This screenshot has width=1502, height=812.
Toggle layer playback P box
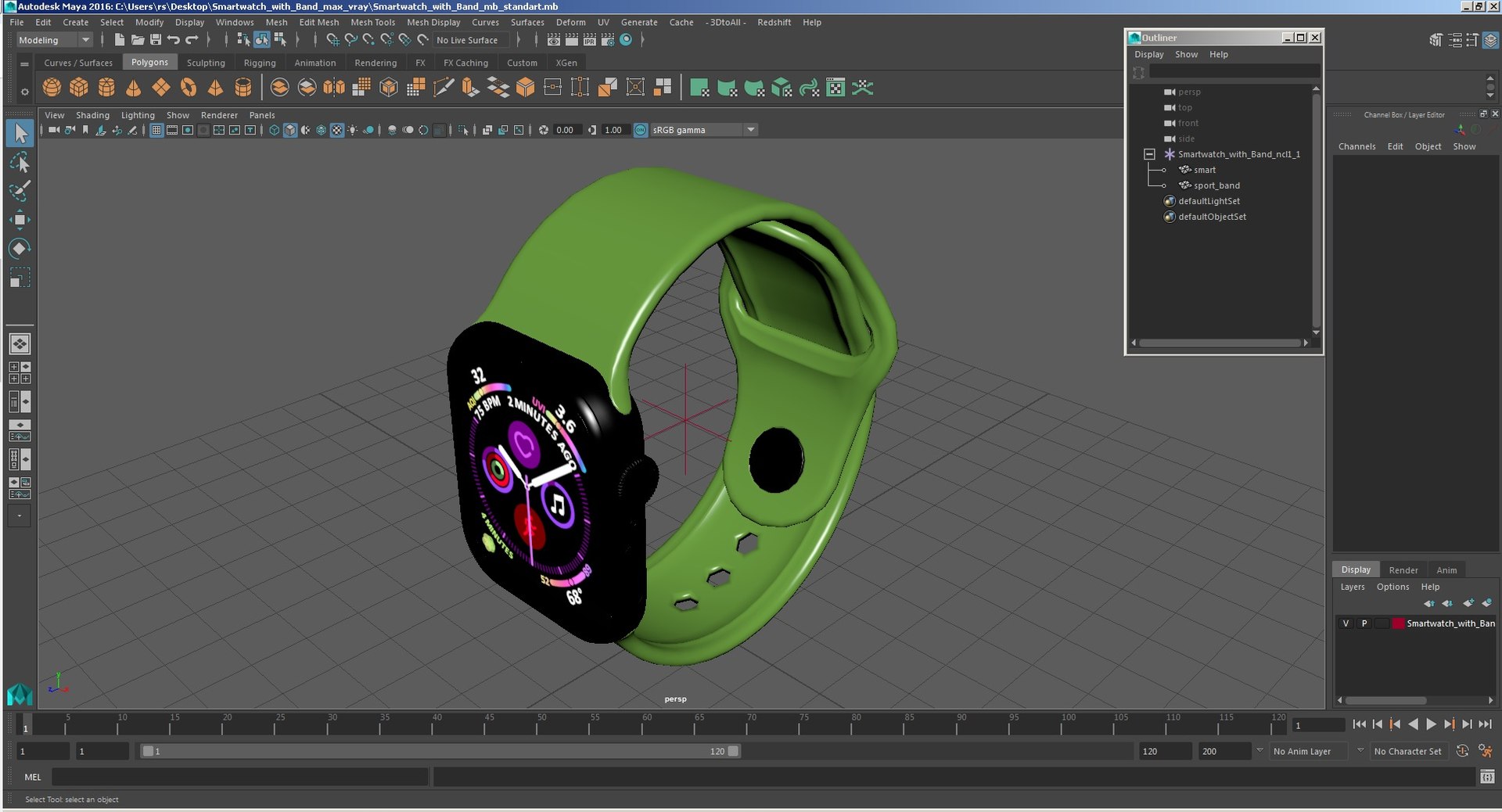pyautogui.click(x=1364, y=623)
